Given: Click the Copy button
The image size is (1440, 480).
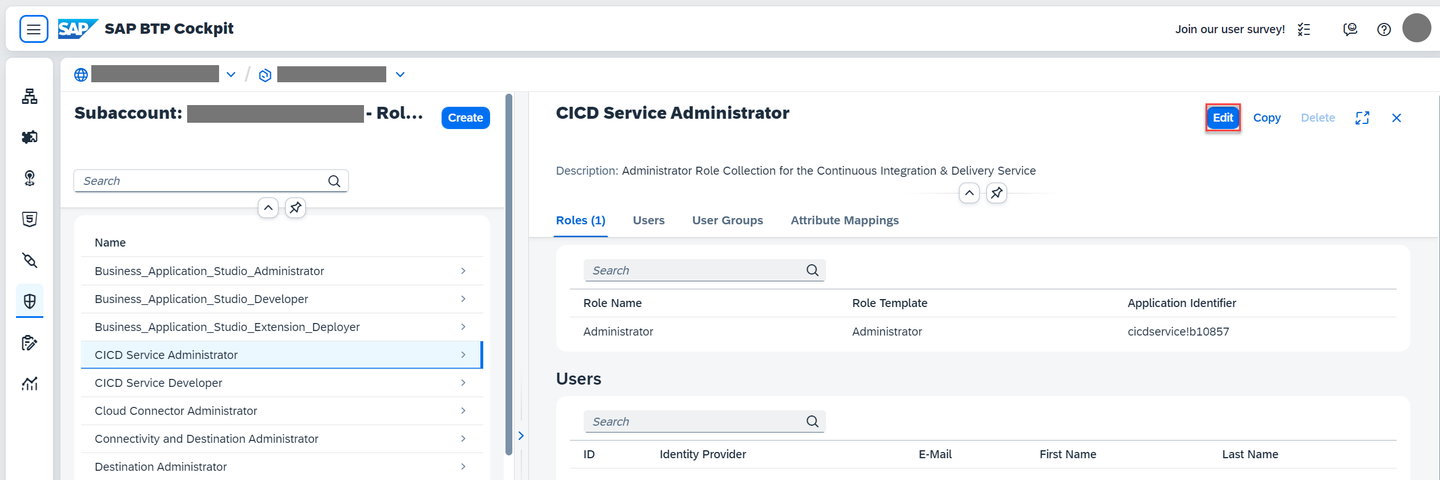Looking at the screenshot, I should pos(1267,118).
